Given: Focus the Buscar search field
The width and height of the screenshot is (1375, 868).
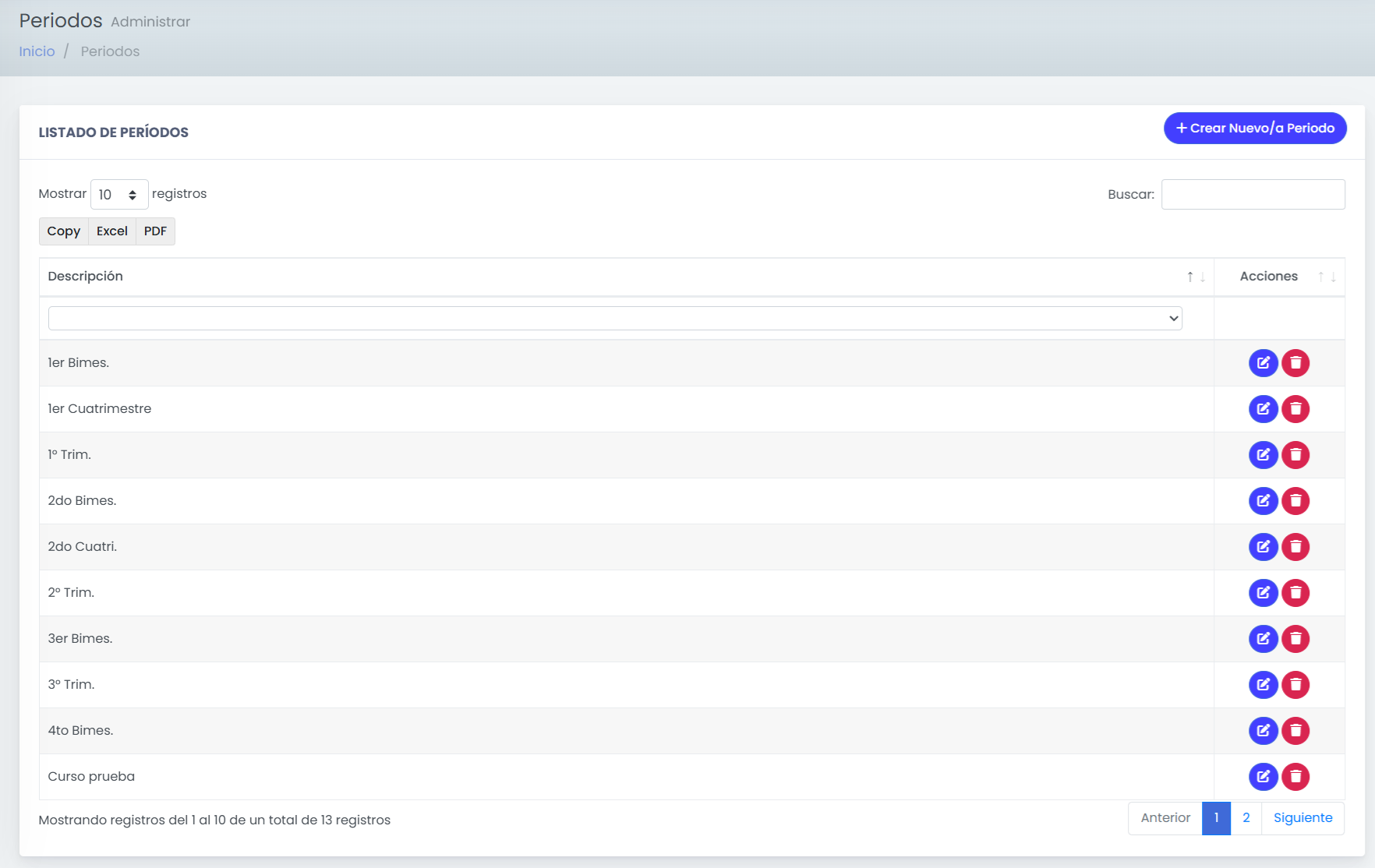Looking at the screenshot, I should [x=1253, y=195].
